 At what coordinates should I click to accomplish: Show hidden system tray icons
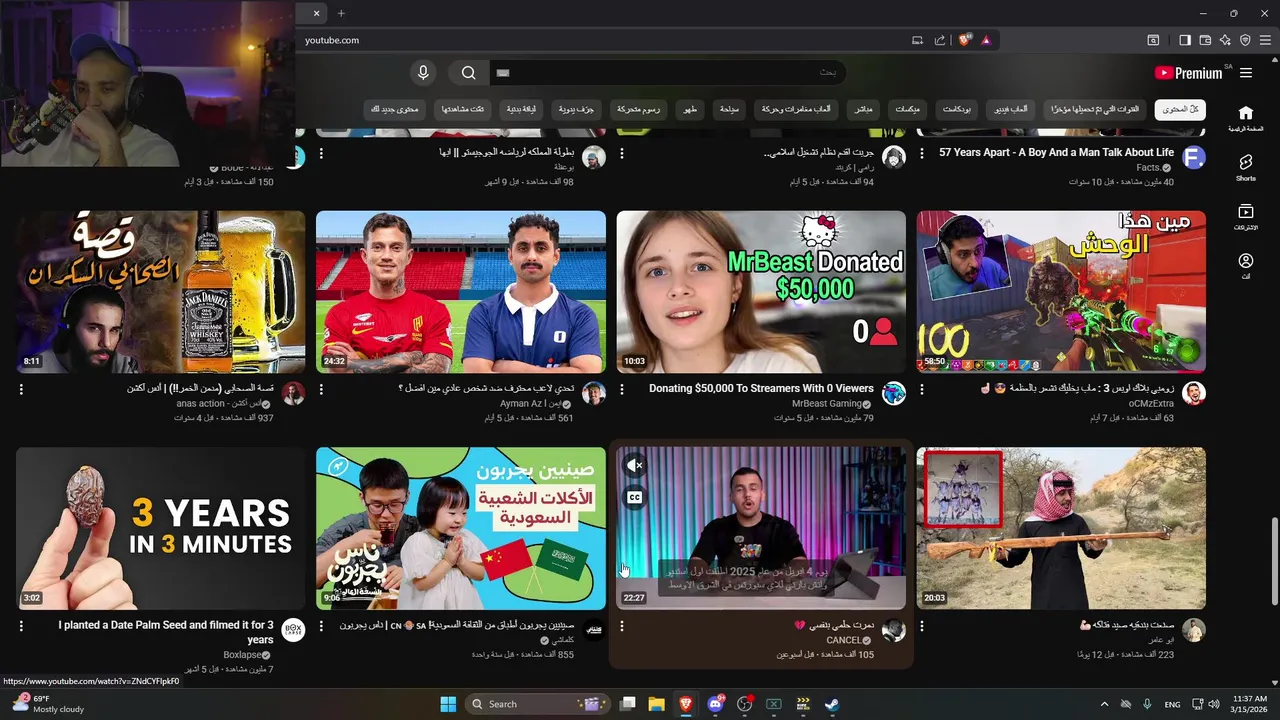click(1104, 704)
